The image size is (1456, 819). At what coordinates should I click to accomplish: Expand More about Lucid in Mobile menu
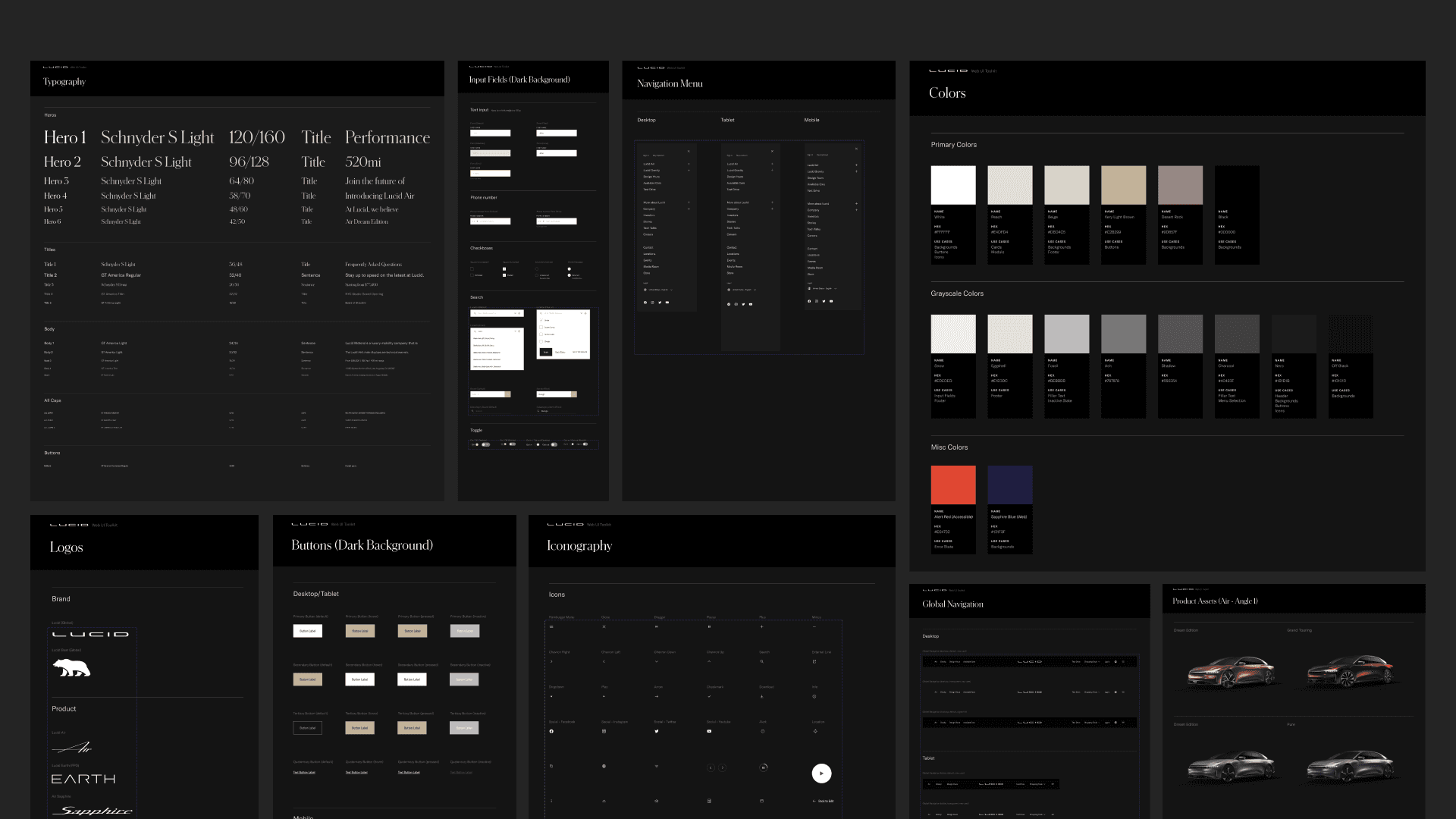point(856,204)
